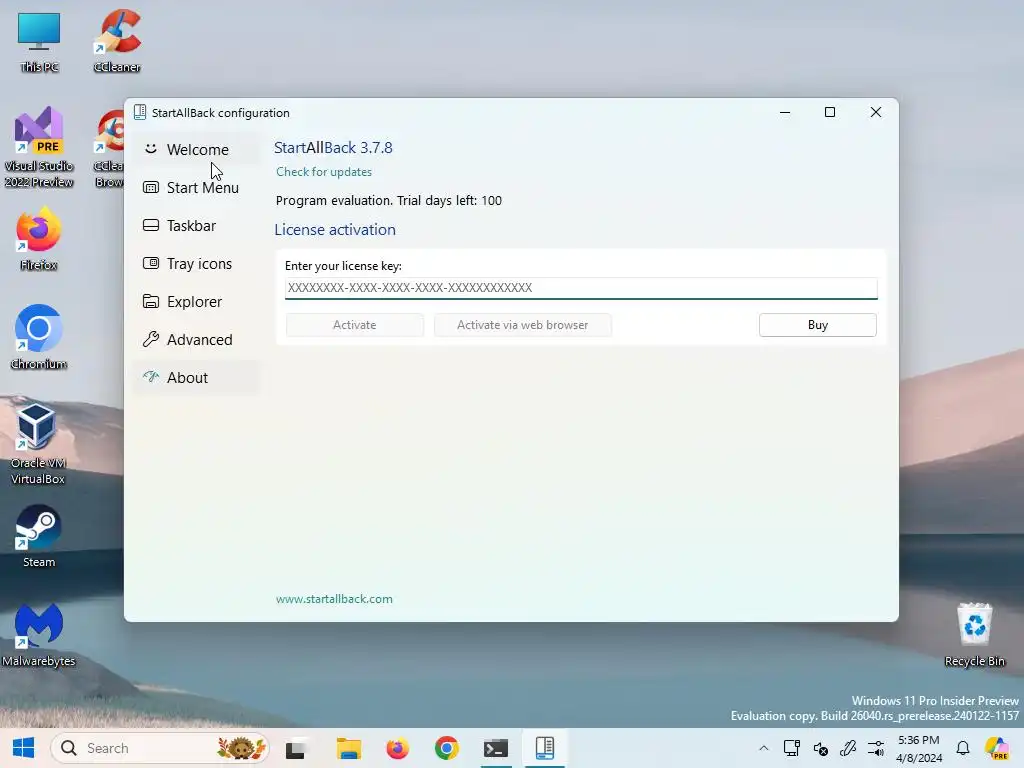1024x768 pixels.
Task: Select the Tray icons page
Action: 197,263
